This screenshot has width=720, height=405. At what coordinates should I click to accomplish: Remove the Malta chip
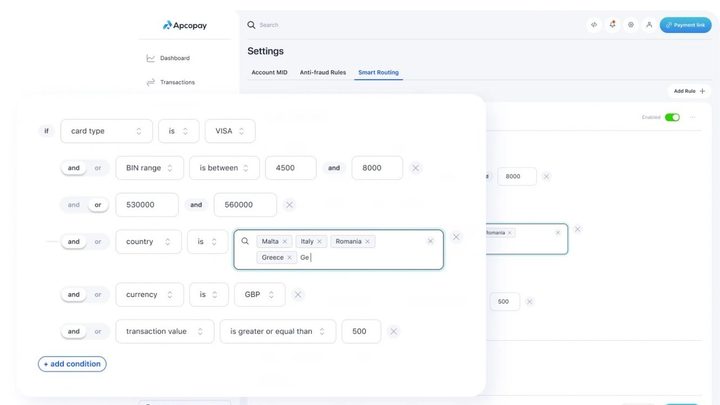click(x=285, y=242)
